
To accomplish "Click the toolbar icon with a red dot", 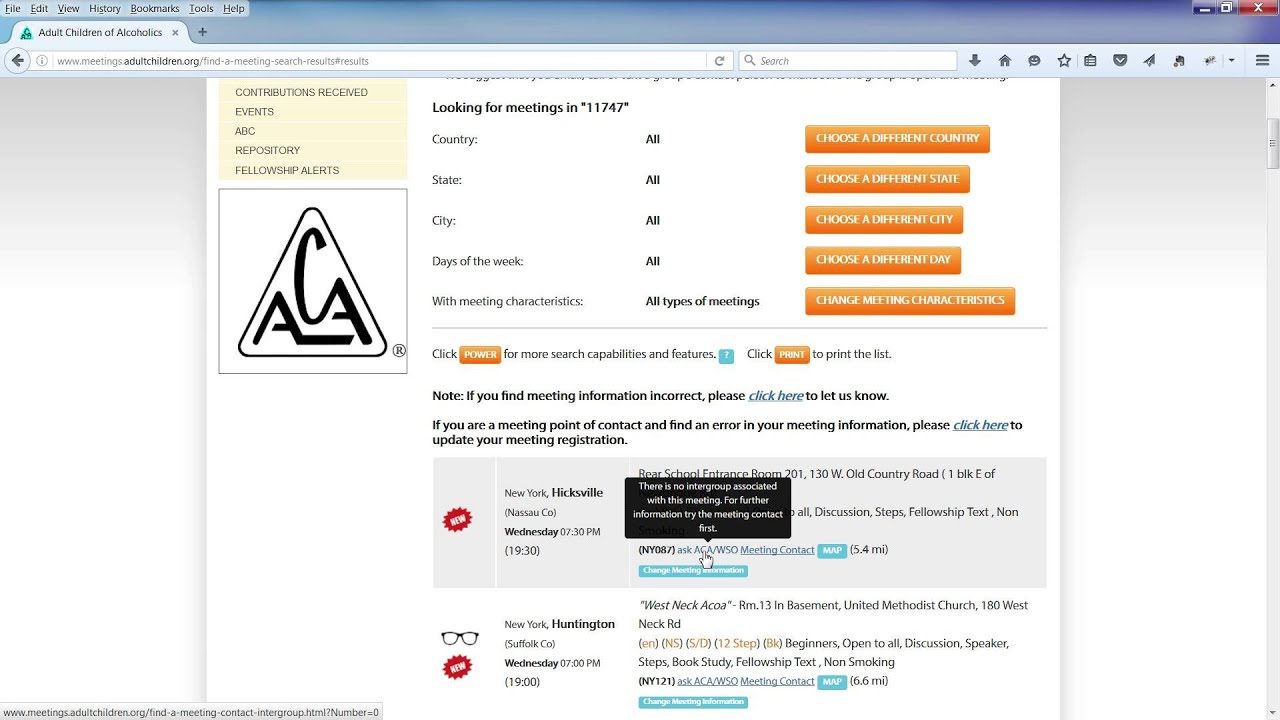I will coord(1180,61).
